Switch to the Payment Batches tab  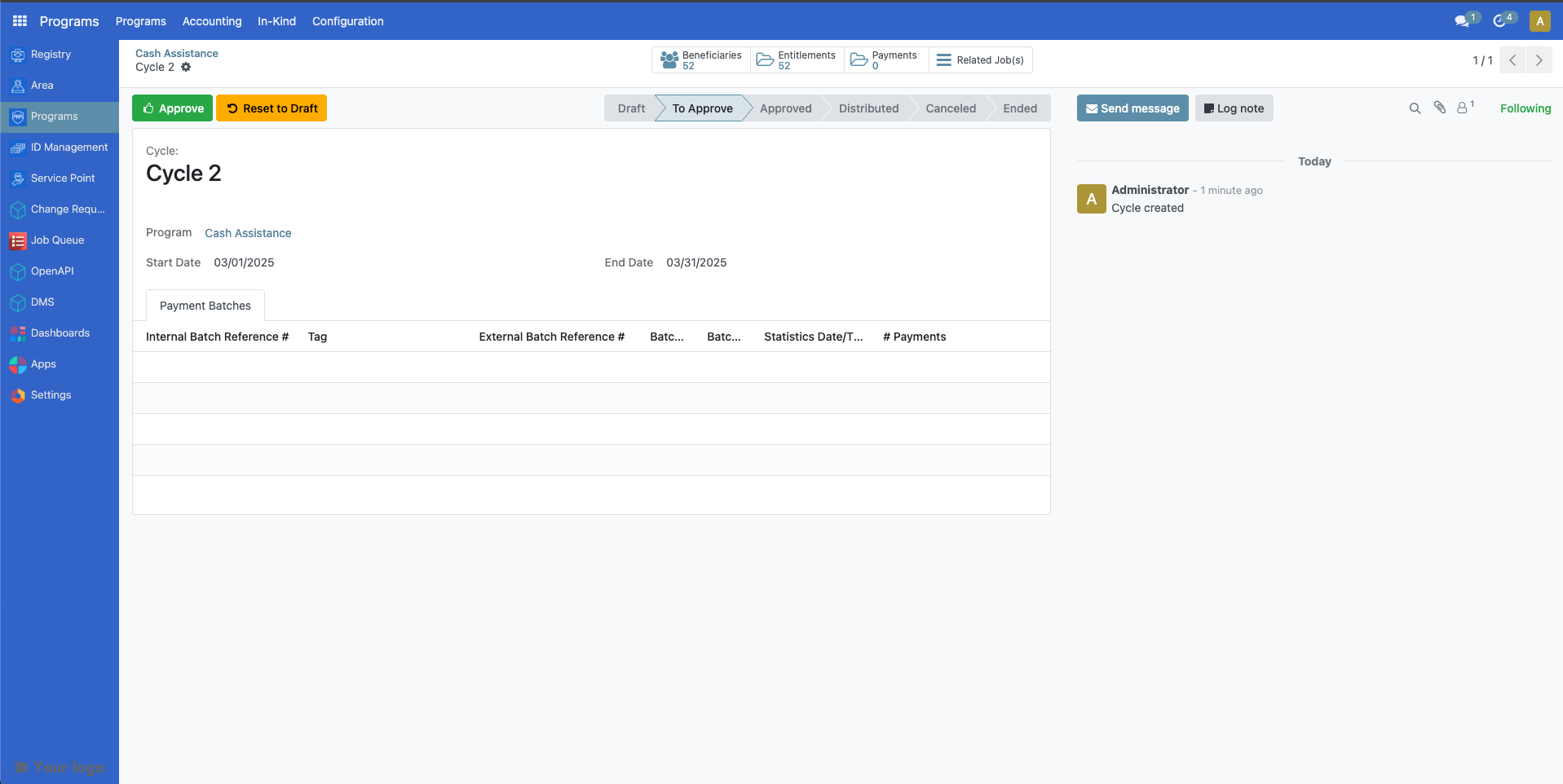point(205,305)
